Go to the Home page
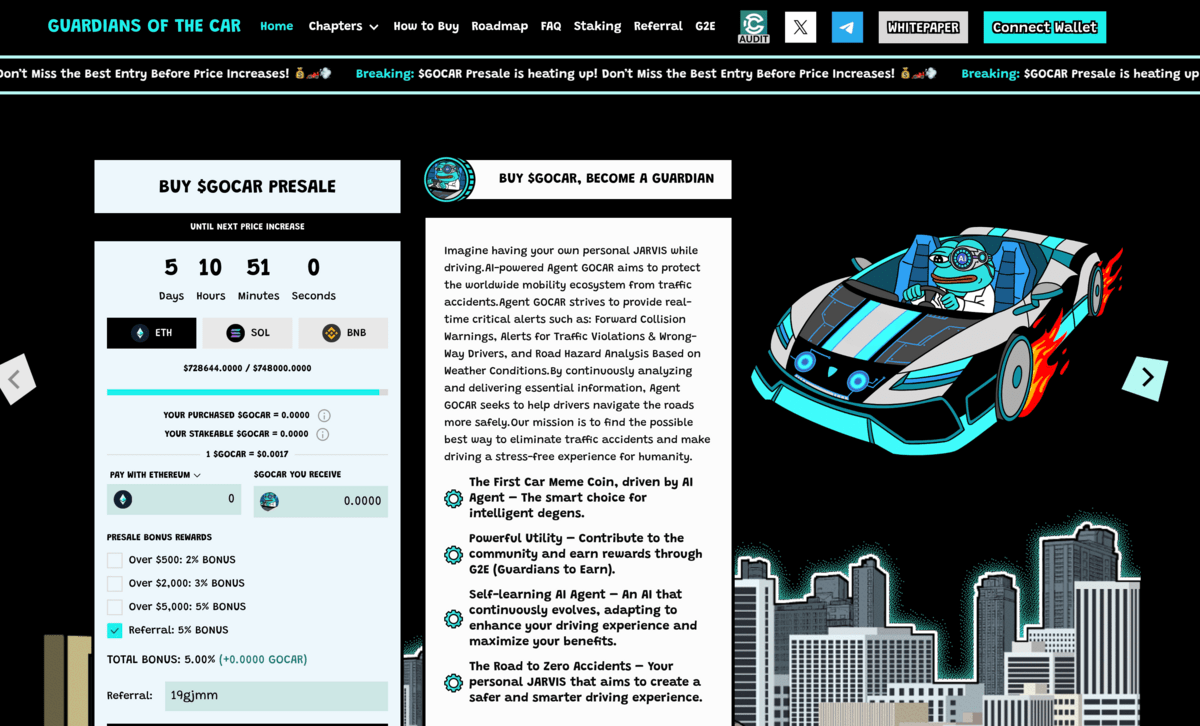1200x726 pixels. point(277,26)
